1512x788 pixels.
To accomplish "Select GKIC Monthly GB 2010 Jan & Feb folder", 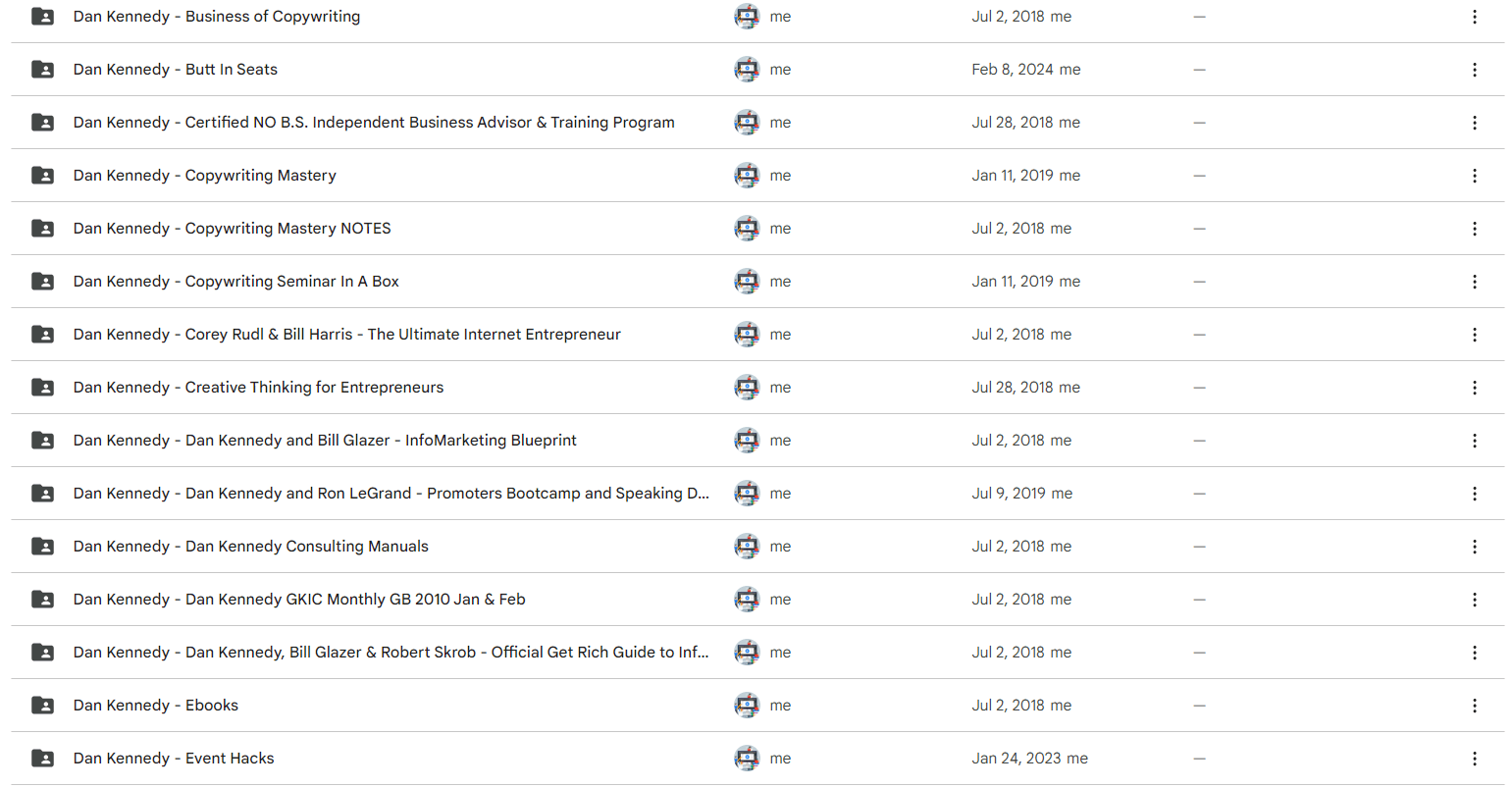I will [299, 600].
